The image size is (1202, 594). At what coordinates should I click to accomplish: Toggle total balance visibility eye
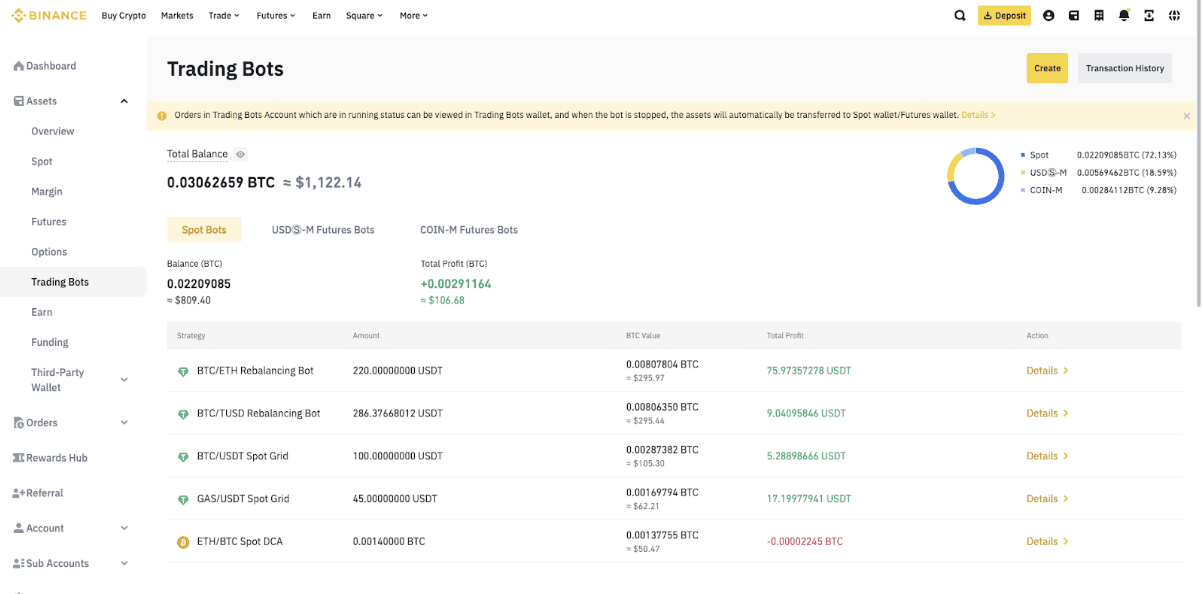click(240, 154)
